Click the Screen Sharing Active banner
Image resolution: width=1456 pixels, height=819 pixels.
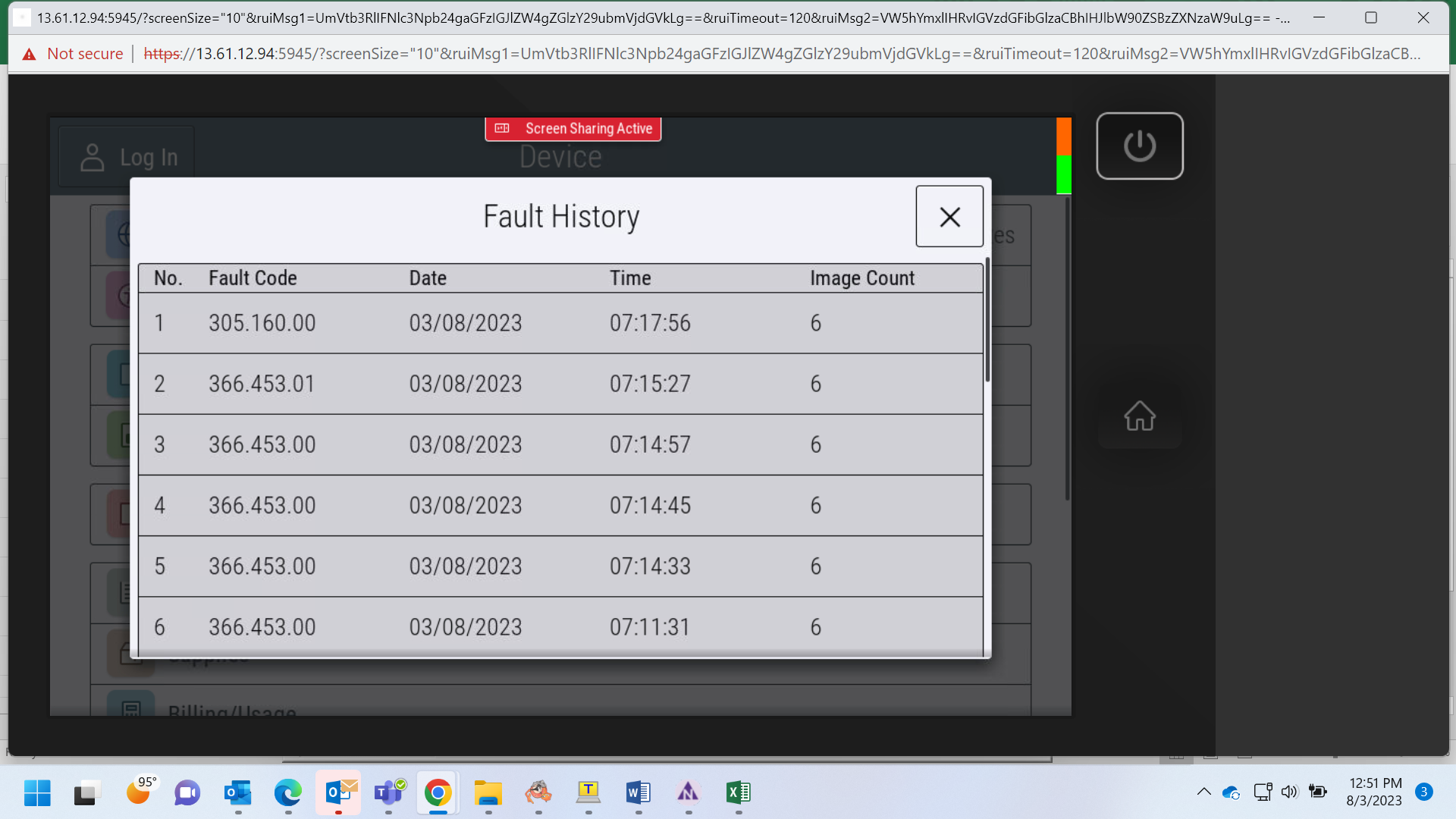pyautogui.click(x=573, y=129)
